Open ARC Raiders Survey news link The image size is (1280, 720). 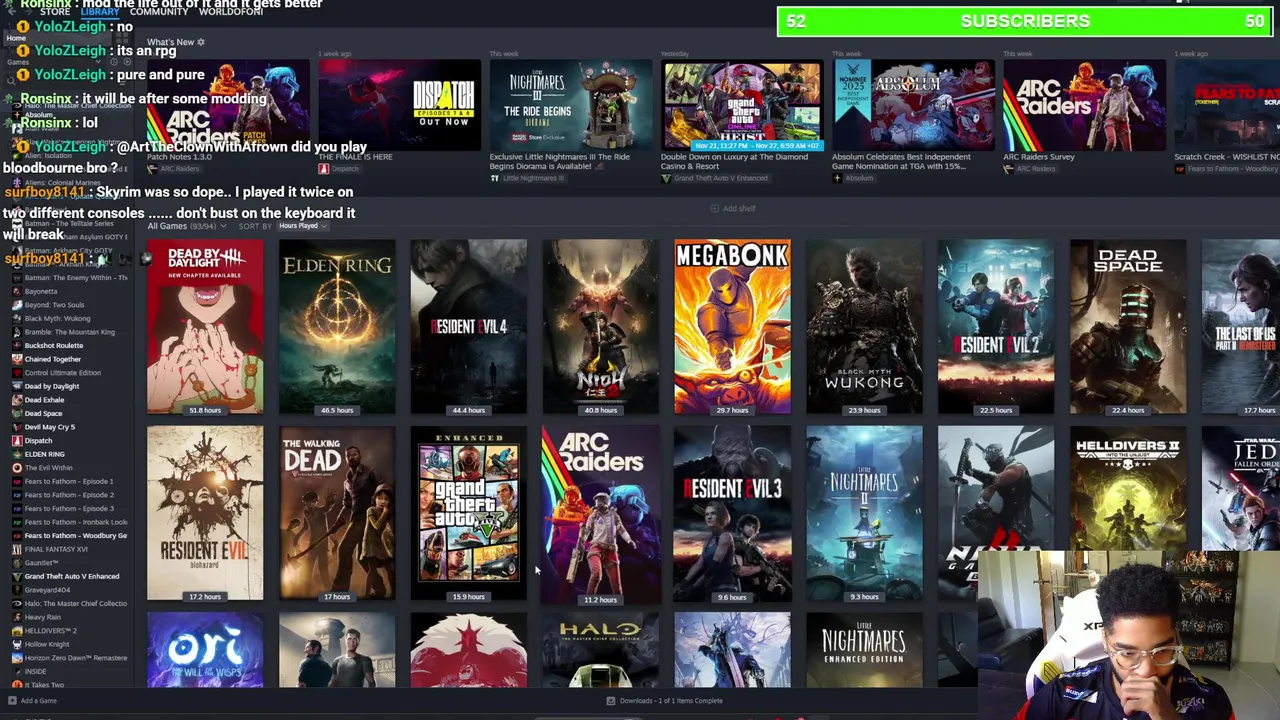click(x=1041, y=157)
